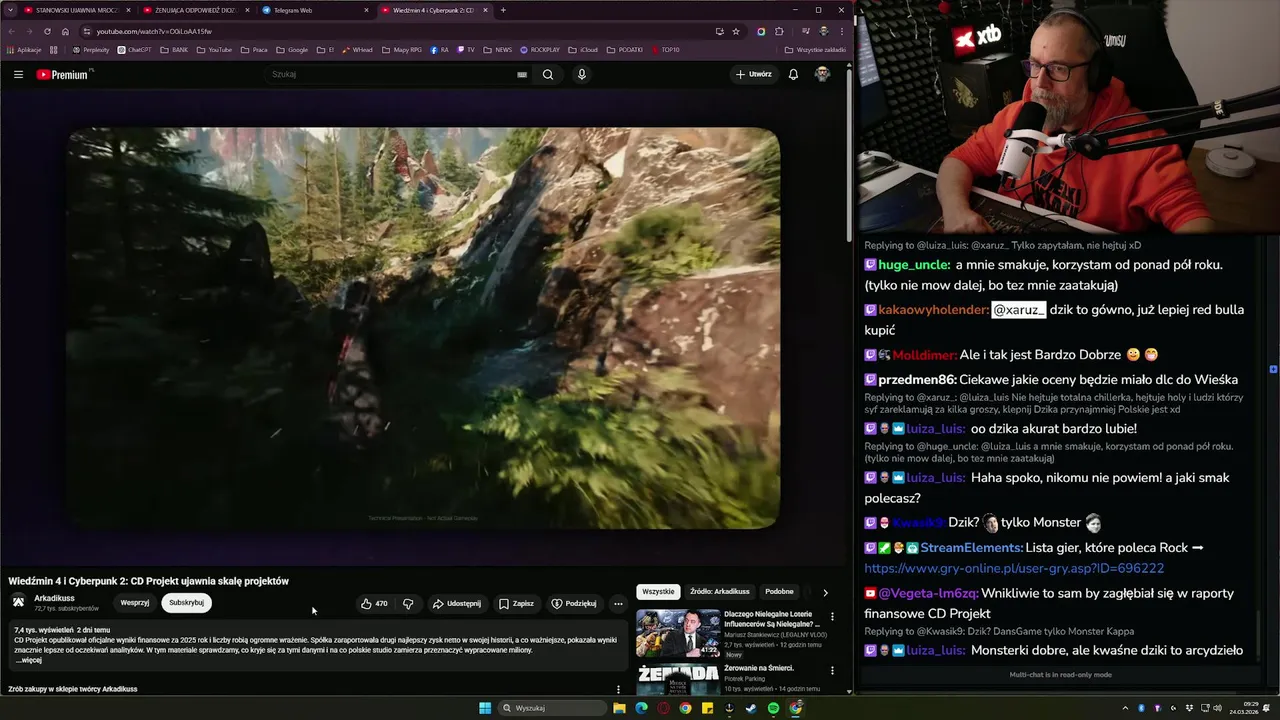Open the ROCKPLAY bookmark

tap(539, 49)
